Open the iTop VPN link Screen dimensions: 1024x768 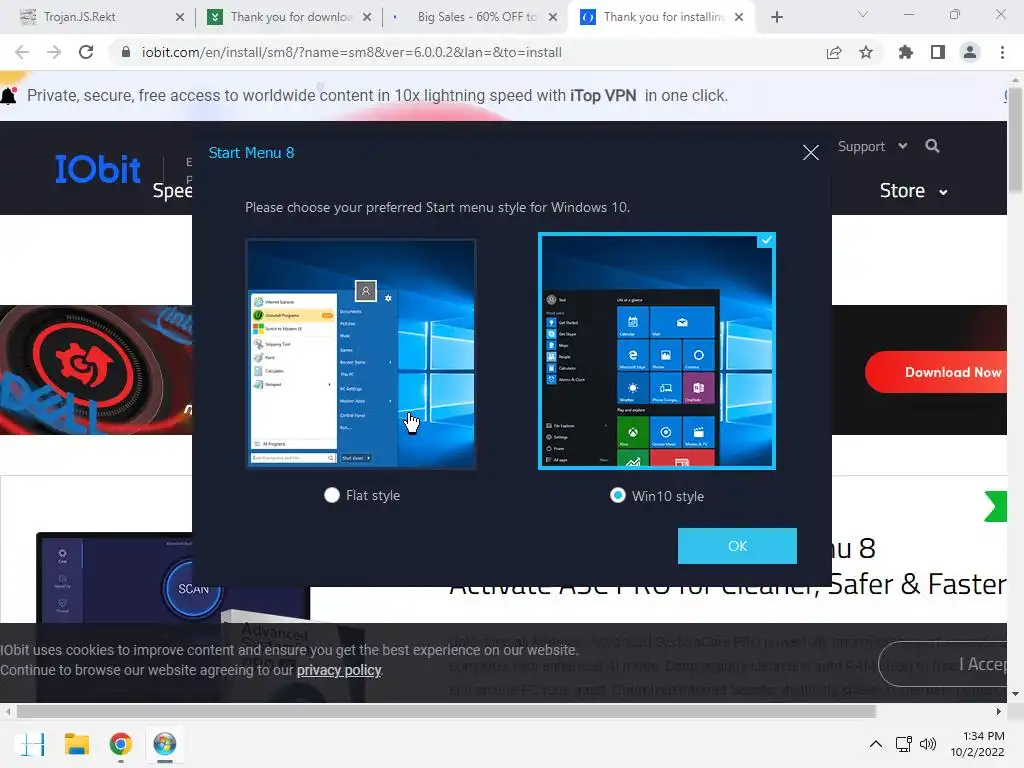click(x=603, y=95)
